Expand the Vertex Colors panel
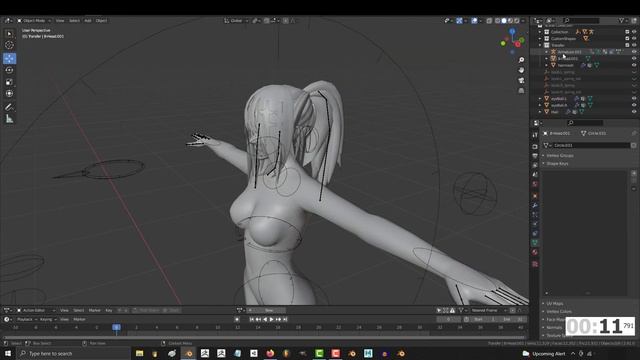This screenshot has height=360, width=640. click(x=559, y=311)
